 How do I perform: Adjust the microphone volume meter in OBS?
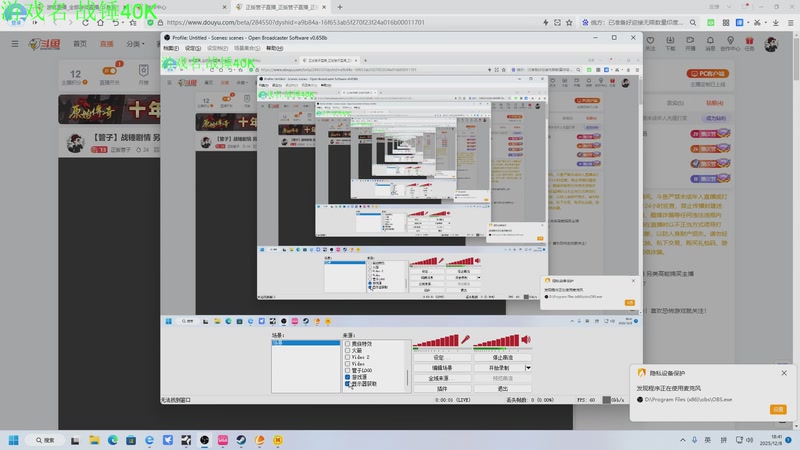point(437,340)
